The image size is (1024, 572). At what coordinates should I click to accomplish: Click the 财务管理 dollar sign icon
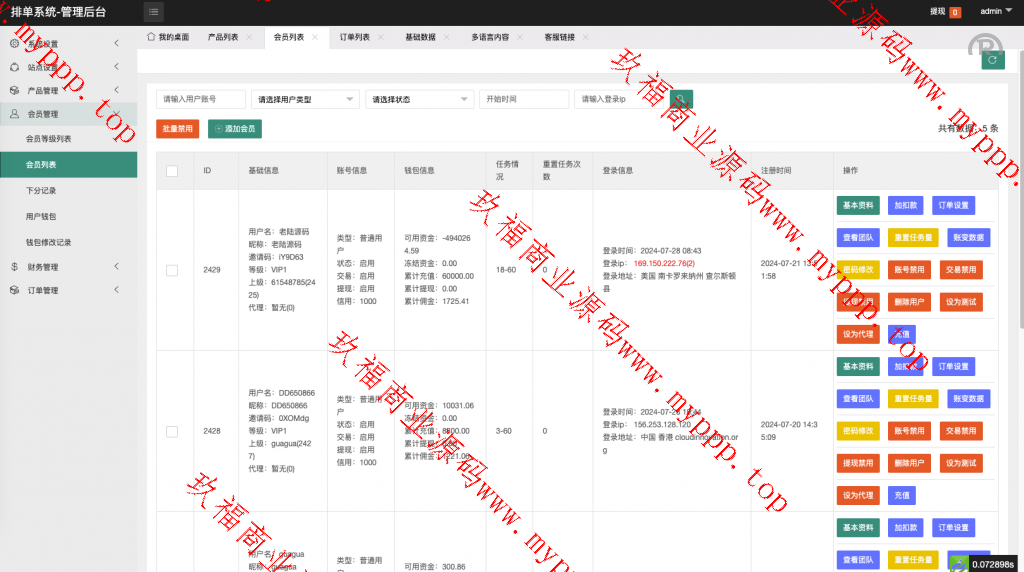point(14,267)
